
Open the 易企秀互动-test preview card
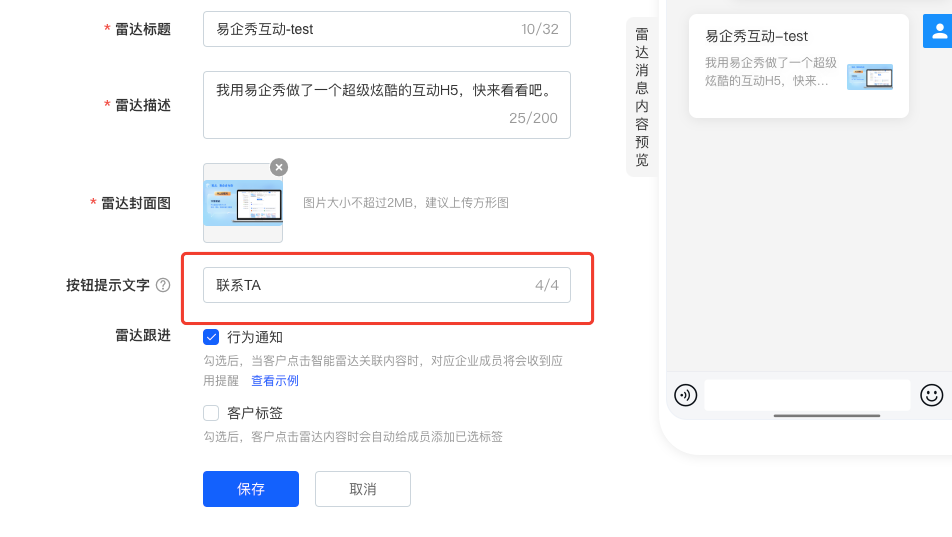(x=798, y=66)
